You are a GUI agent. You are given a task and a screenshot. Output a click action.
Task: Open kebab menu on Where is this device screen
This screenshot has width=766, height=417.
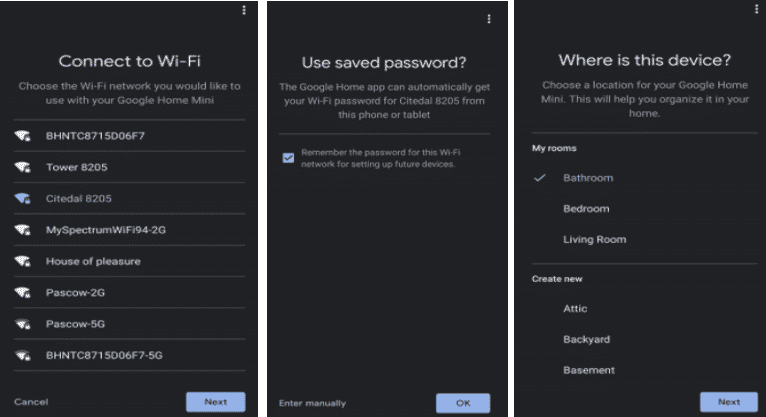click(756, 9)
